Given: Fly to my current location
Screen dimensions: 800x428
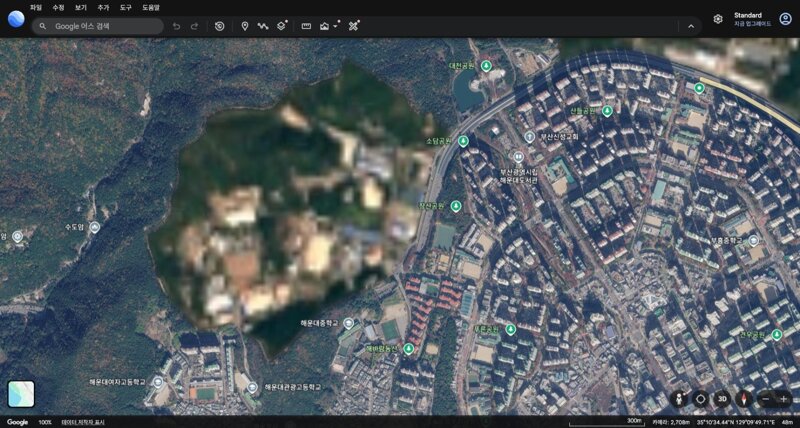Looking at the screenshot, I should [701, 399].
